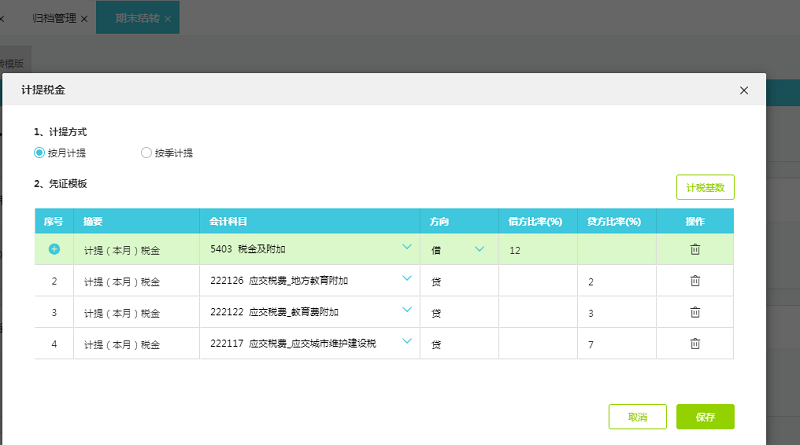Close the 计提税金 dialog
Viewport: 800px width, 445px height.
[743, 90]
